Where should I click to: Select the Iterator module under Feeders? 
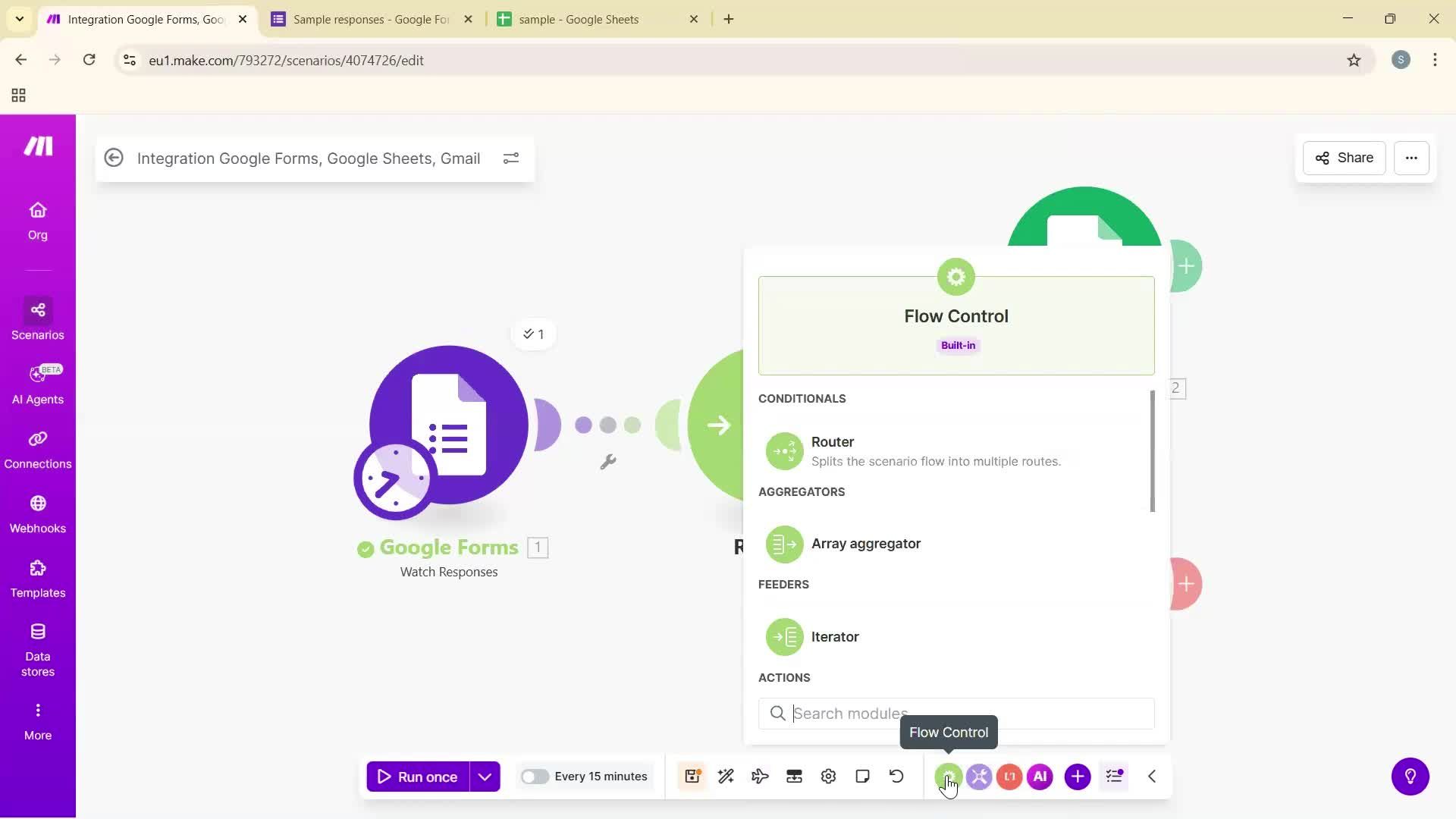tap(835, 636)
